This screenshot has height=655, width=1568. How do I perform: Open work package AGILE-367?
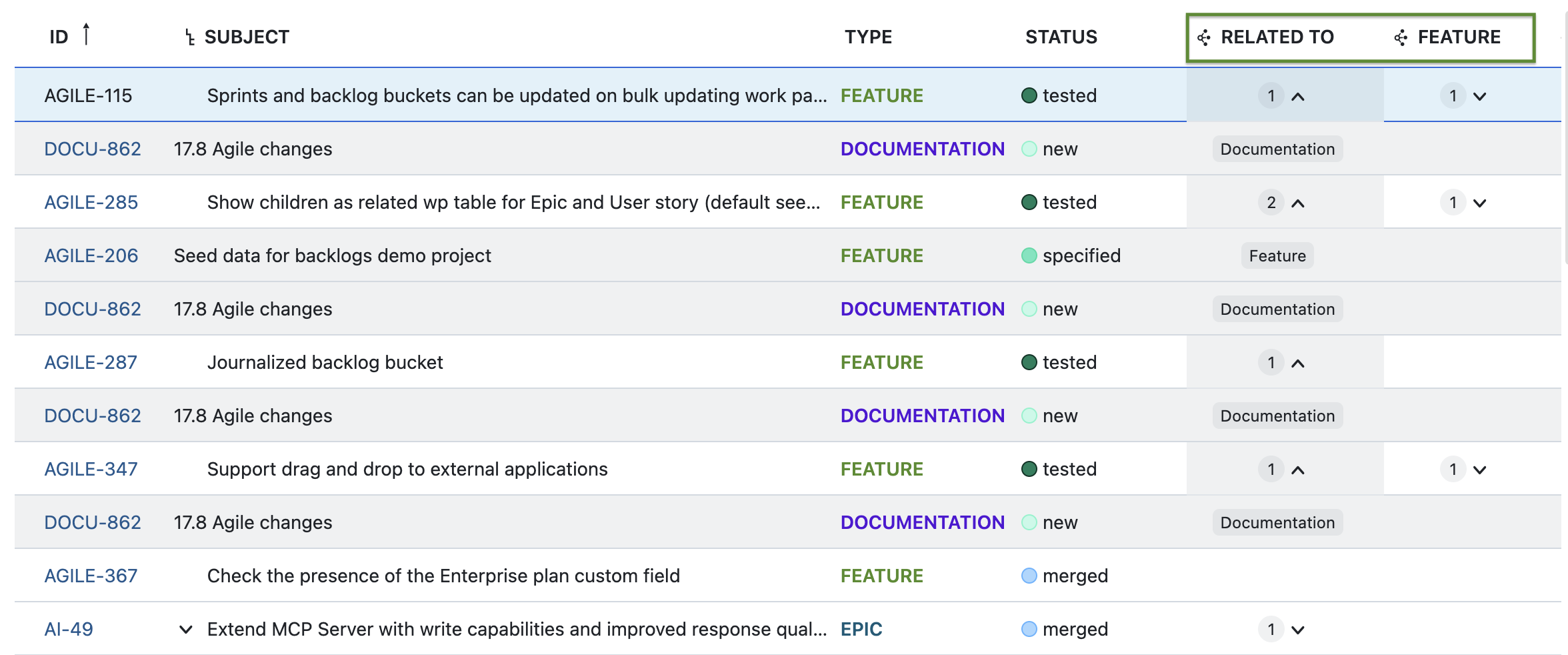[91, 576]
